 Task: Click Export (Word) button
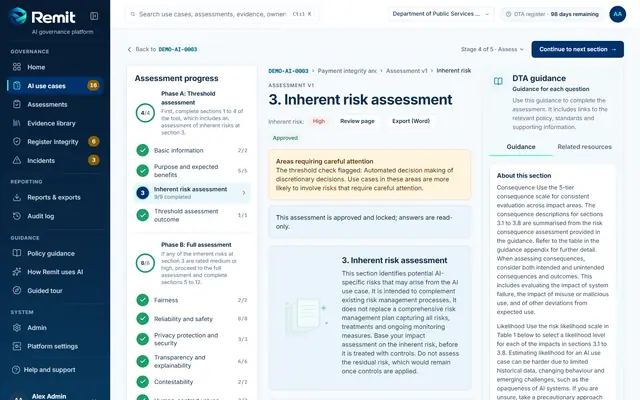411,121
